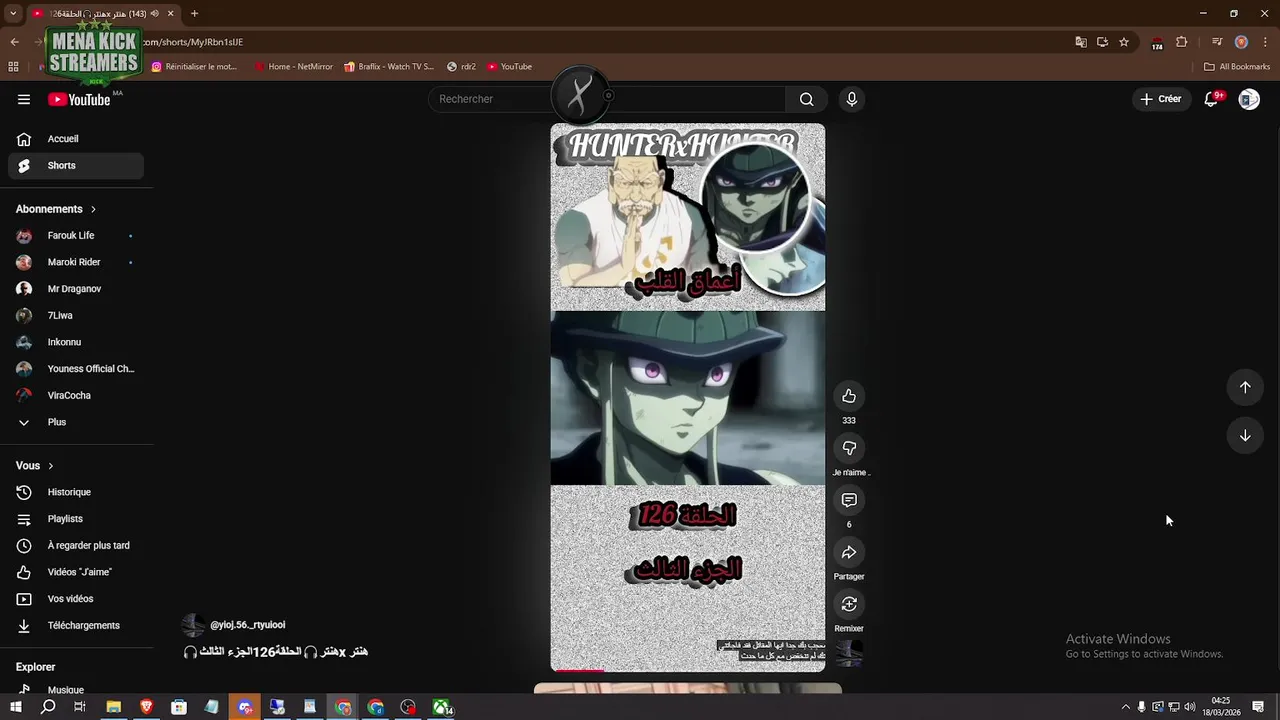The height and width of the screenshot is (720, 1280).
Task: Open the sound thumbnail below Remixer
Action: pos(849,653)
